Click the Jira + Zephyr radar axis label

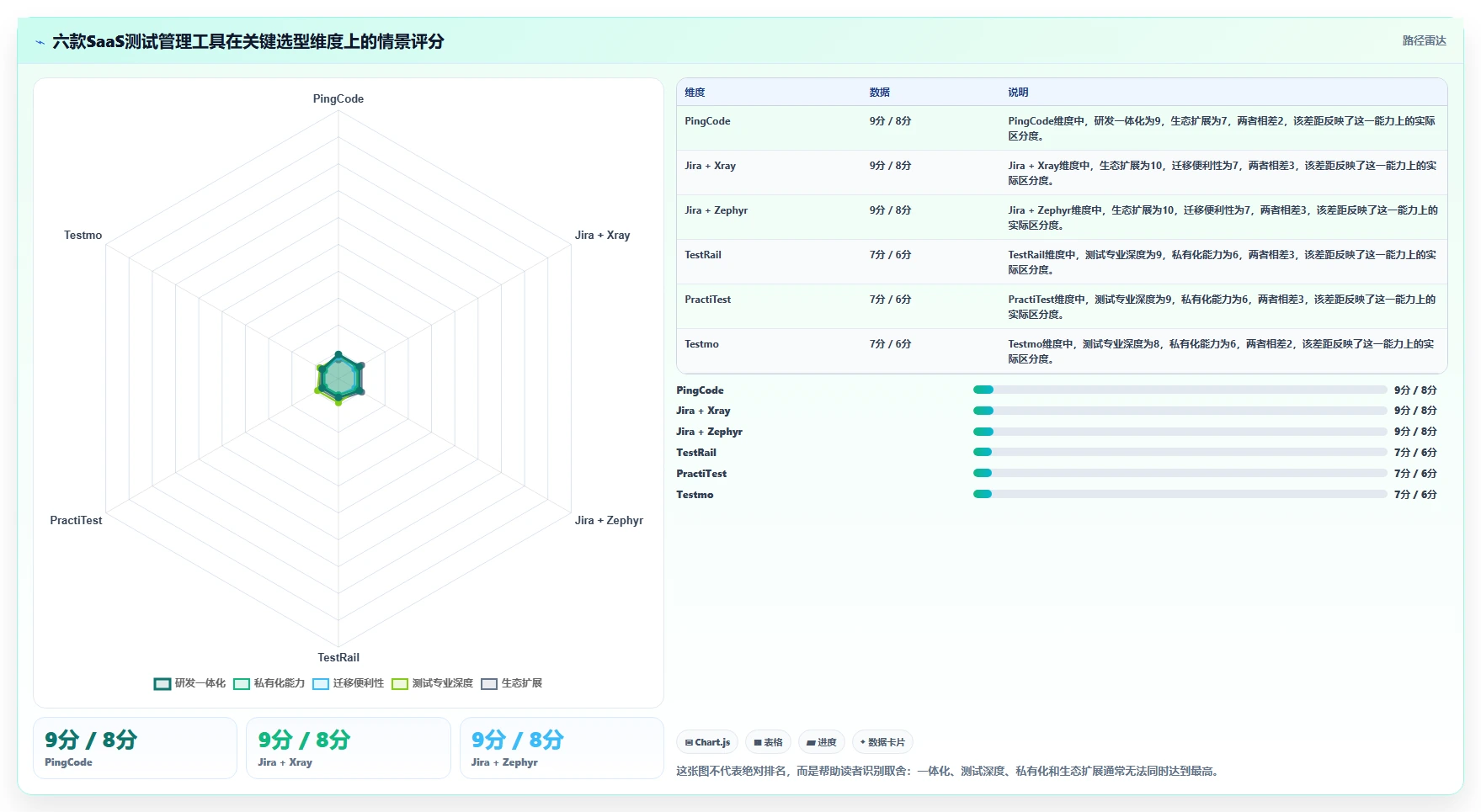click(609, 520)
